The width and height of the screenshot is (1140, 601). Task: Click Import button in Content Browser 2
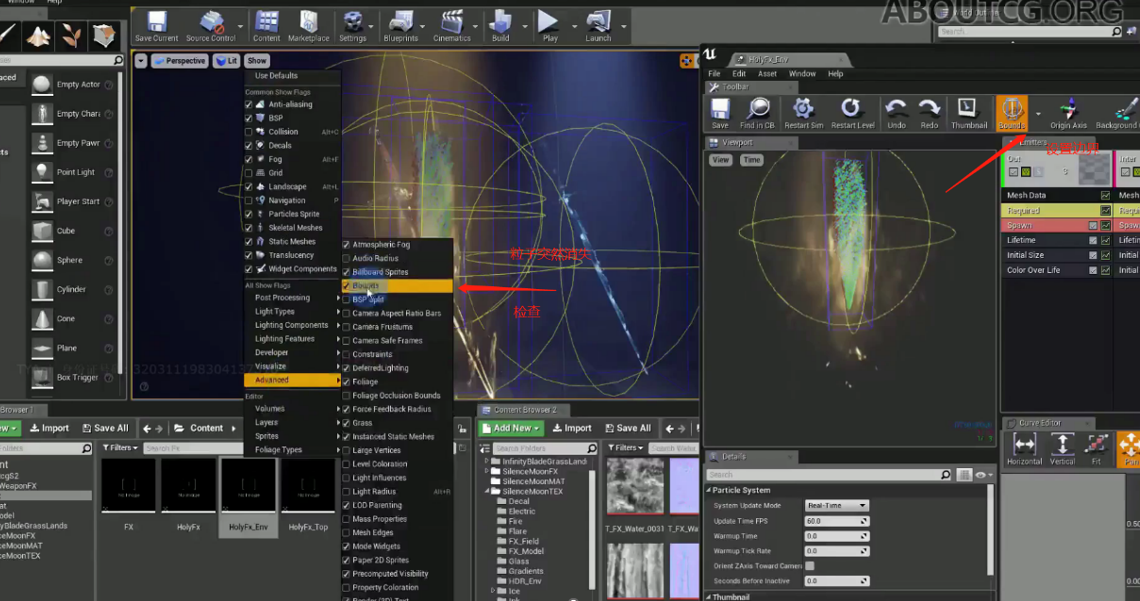coord(571,428)
